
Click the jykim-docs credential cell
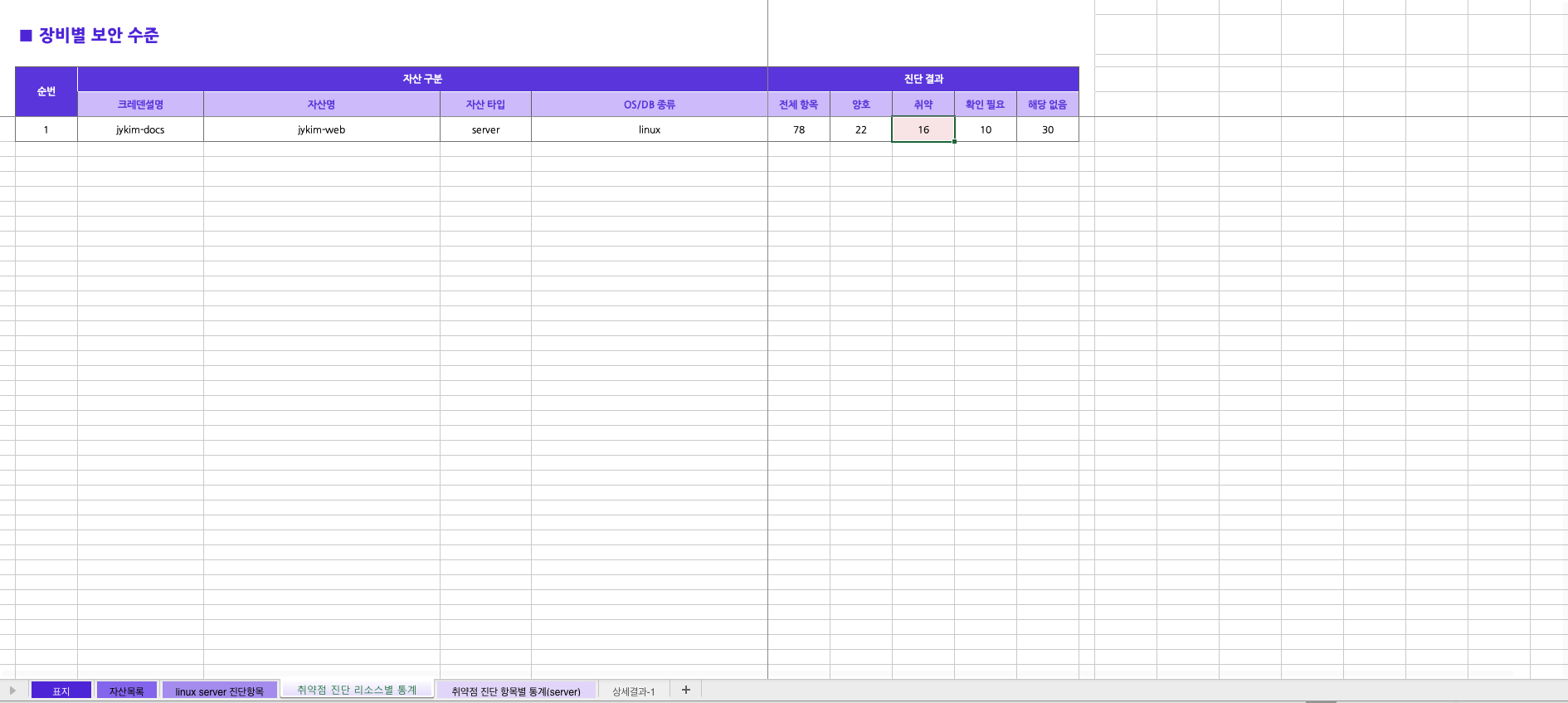tap(140, 129)
